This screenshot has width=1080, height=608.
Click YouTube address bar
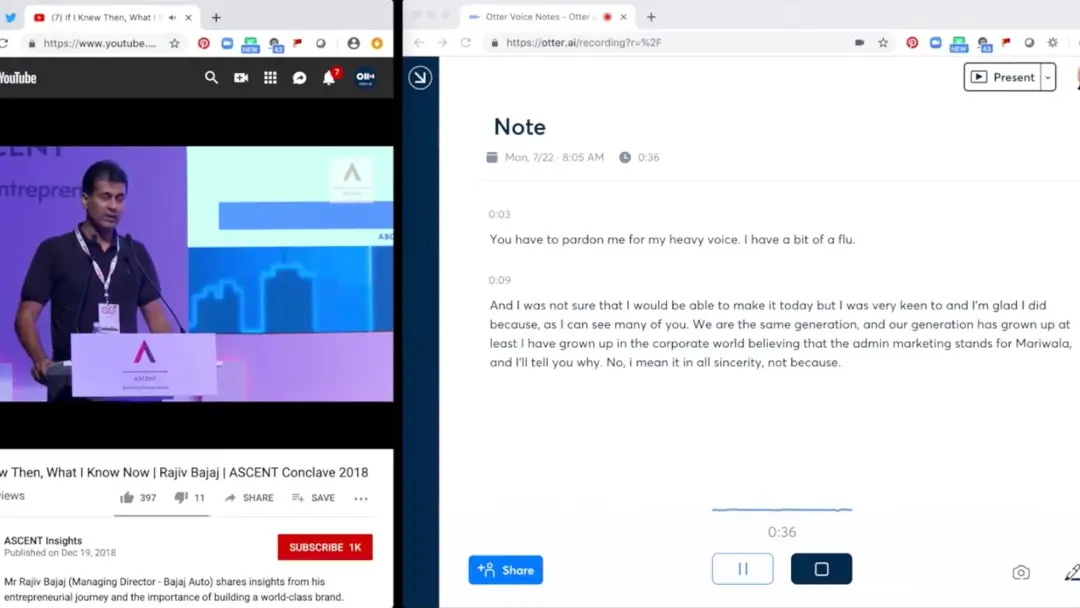coord(100,43)
